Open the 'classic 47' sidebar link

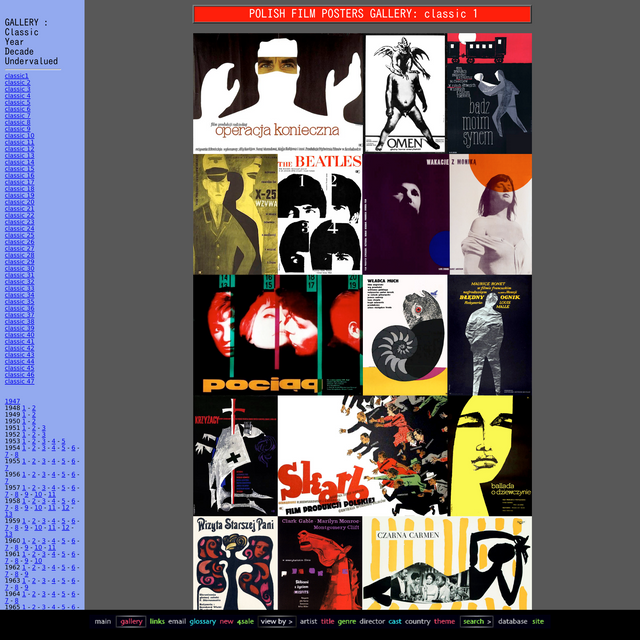[20, 381]
